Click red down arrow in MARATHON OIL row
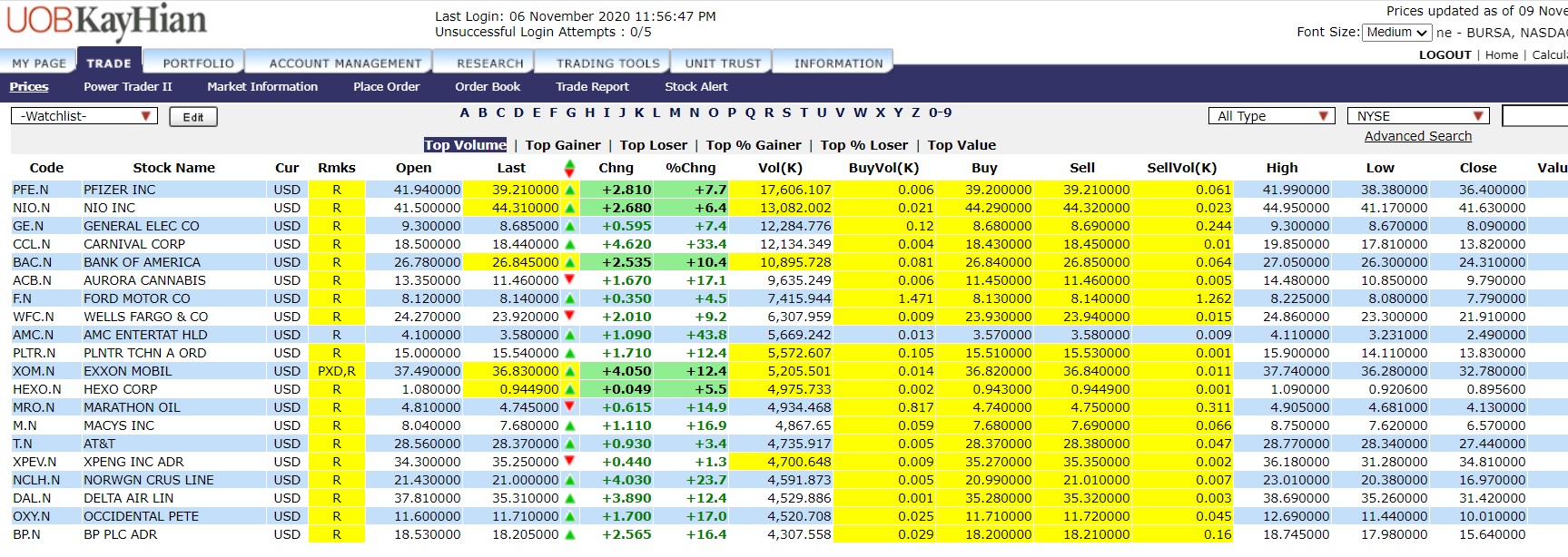 tap(570, 406)
